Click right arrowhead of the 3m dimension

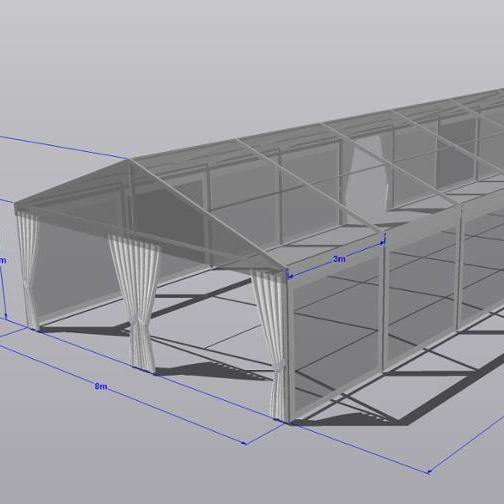click(x=382, y=243)
